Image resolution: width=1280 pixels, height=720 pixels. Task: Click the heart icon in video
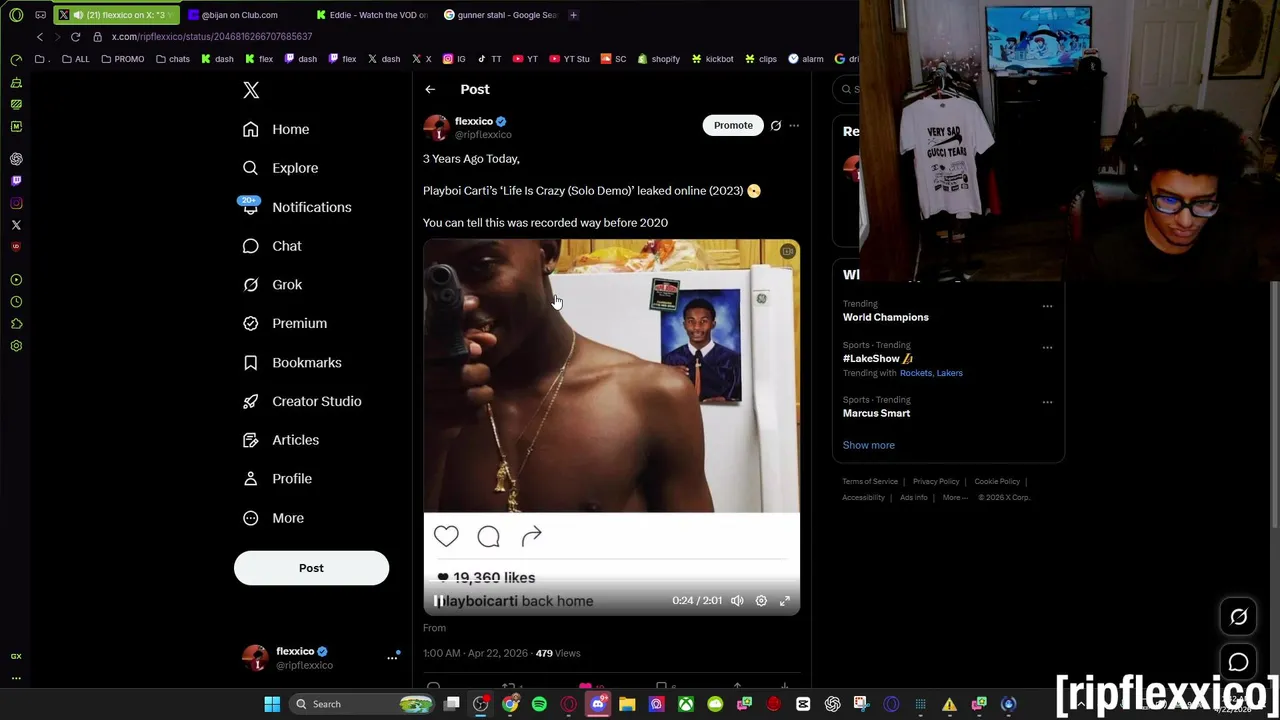tap(446, 537)
